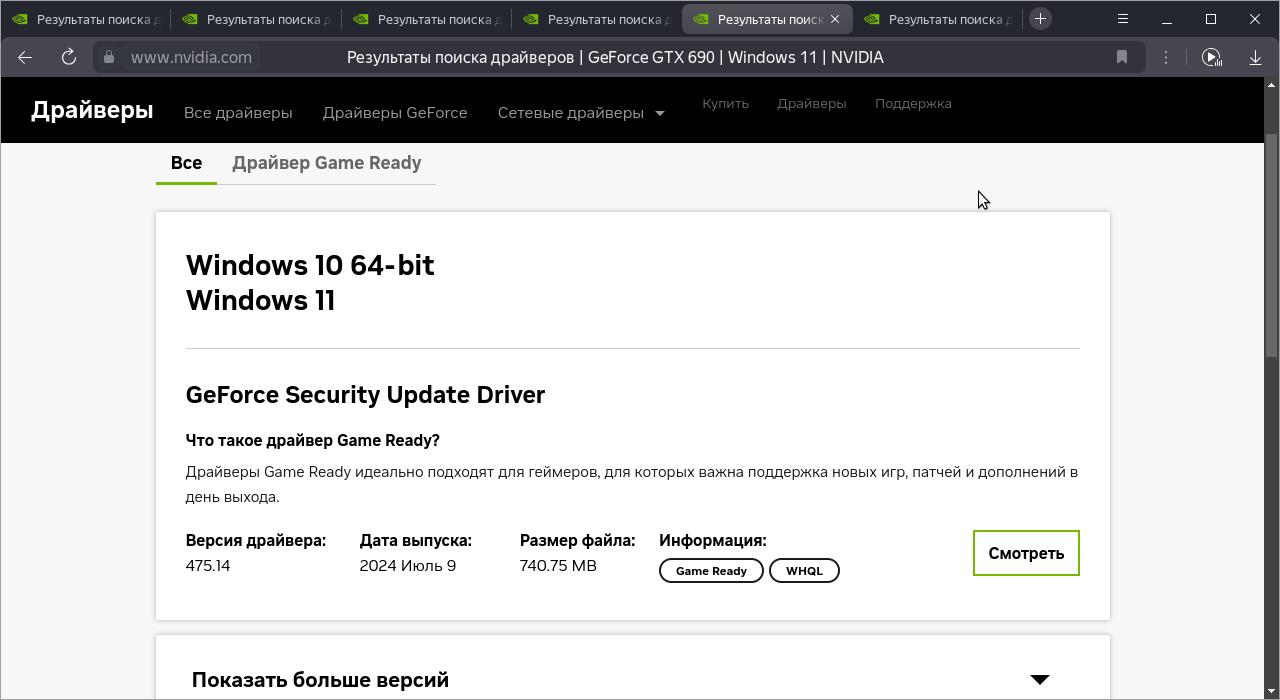Open the grey Драйверы top link
This screenshot has width=1280, height=700.
point(811,103)
